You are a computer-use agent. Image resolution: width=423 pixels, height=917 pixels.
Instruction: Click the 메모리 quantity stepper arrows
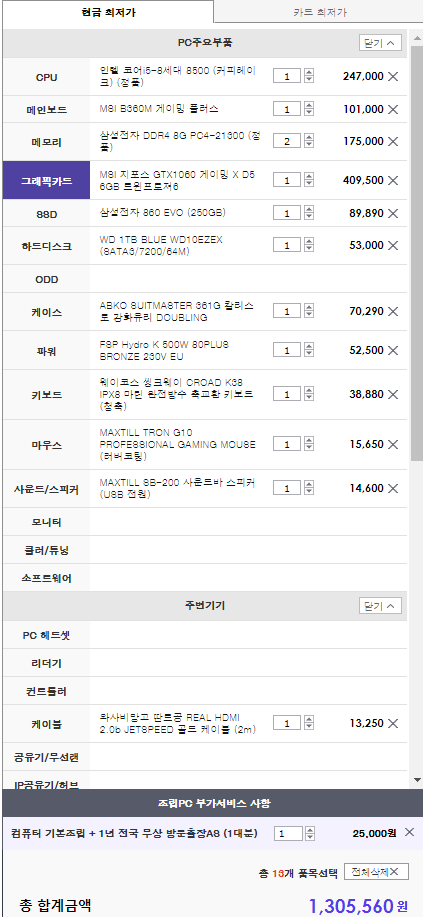click(x=309, y=141)
